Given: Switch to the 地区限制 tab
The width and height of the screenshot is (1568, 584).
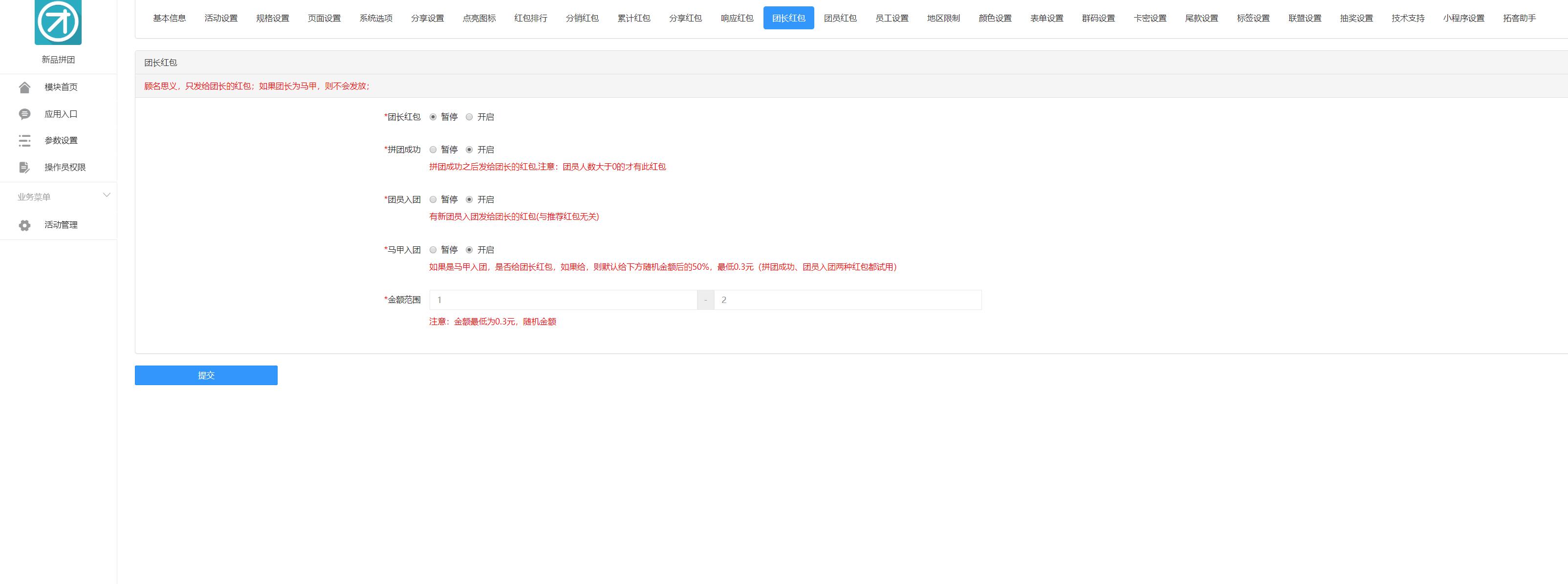Looking at the screenshot, I should (943, 18).
